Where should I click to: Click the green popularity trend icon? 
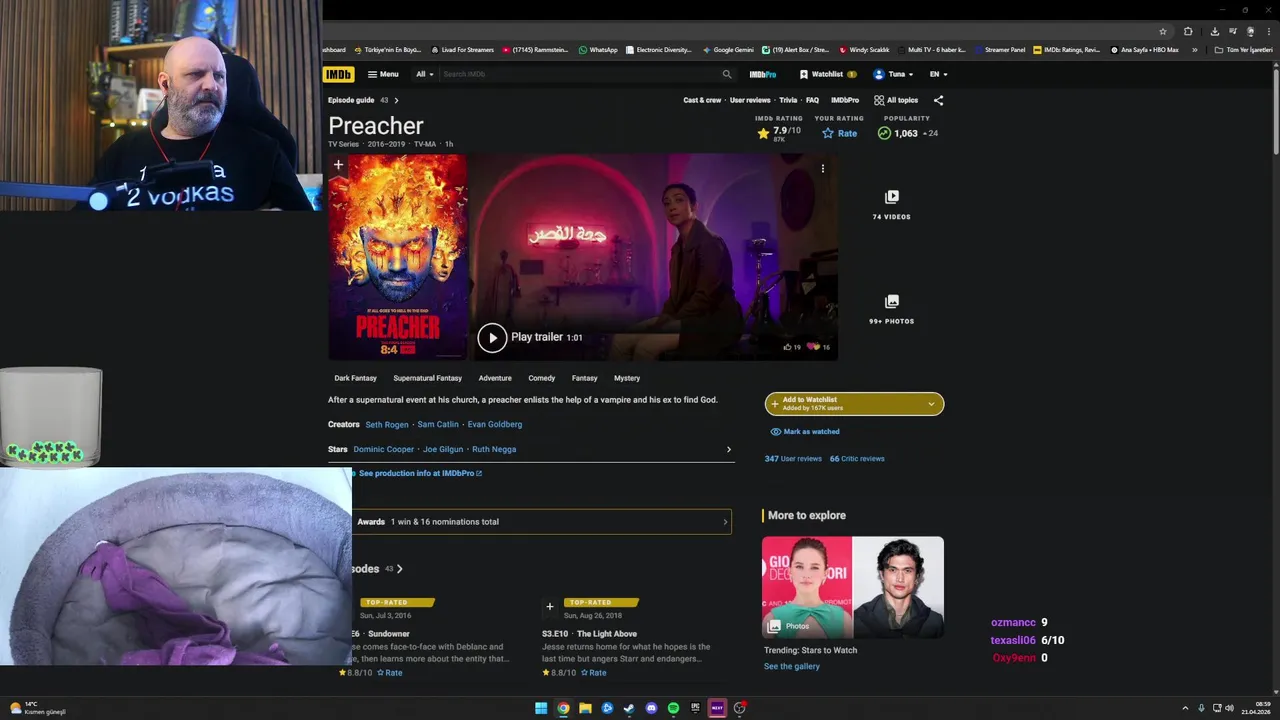point(884,133)
